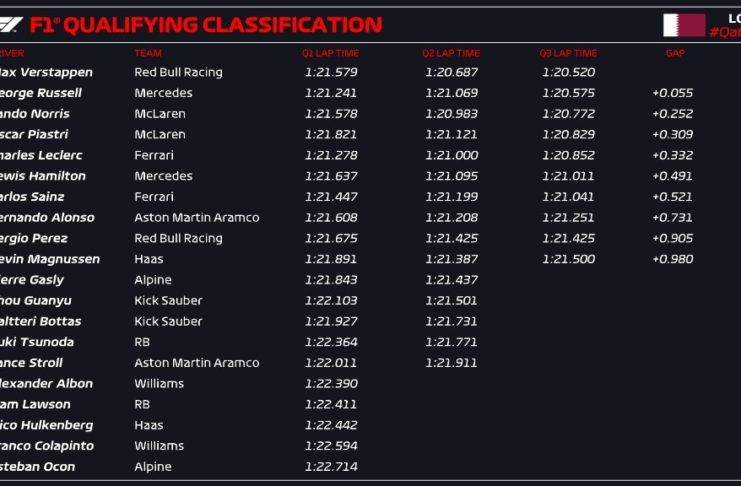Viewport: 741px width, 486px height.
Task: Select Max Verstappen's driver name
Action: (x=46, y=73)
